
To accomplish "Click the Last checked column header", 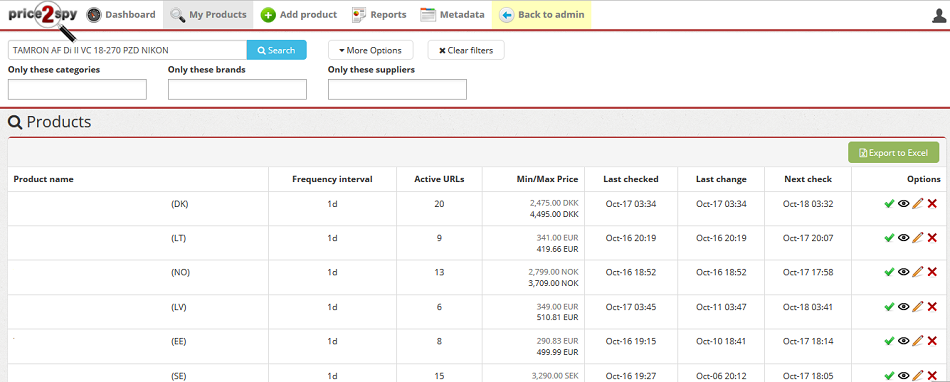I will (x=631, y=179).
